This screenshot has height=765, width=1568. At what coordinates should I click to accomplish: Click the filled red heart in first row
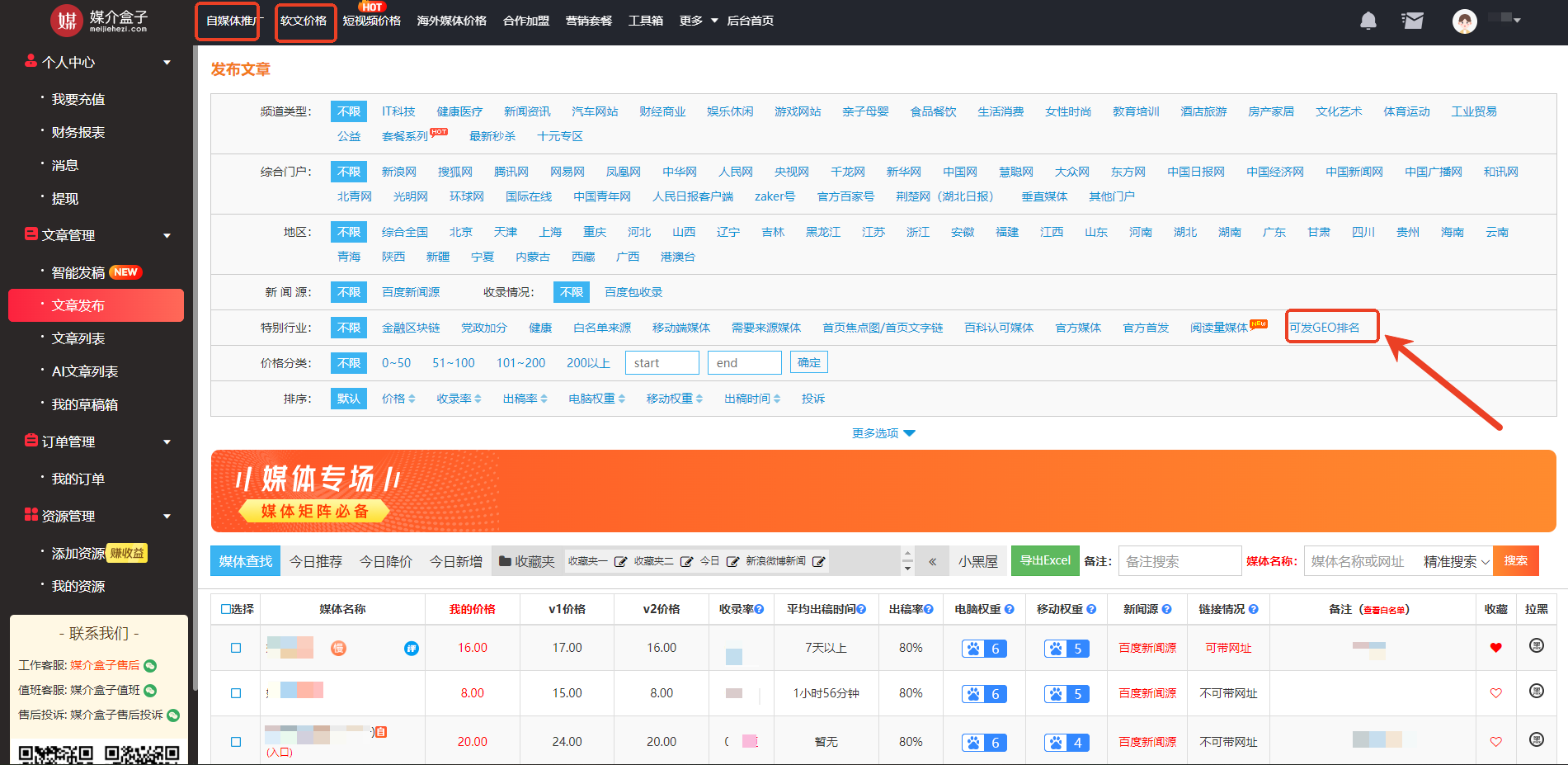click(1495, 648)
